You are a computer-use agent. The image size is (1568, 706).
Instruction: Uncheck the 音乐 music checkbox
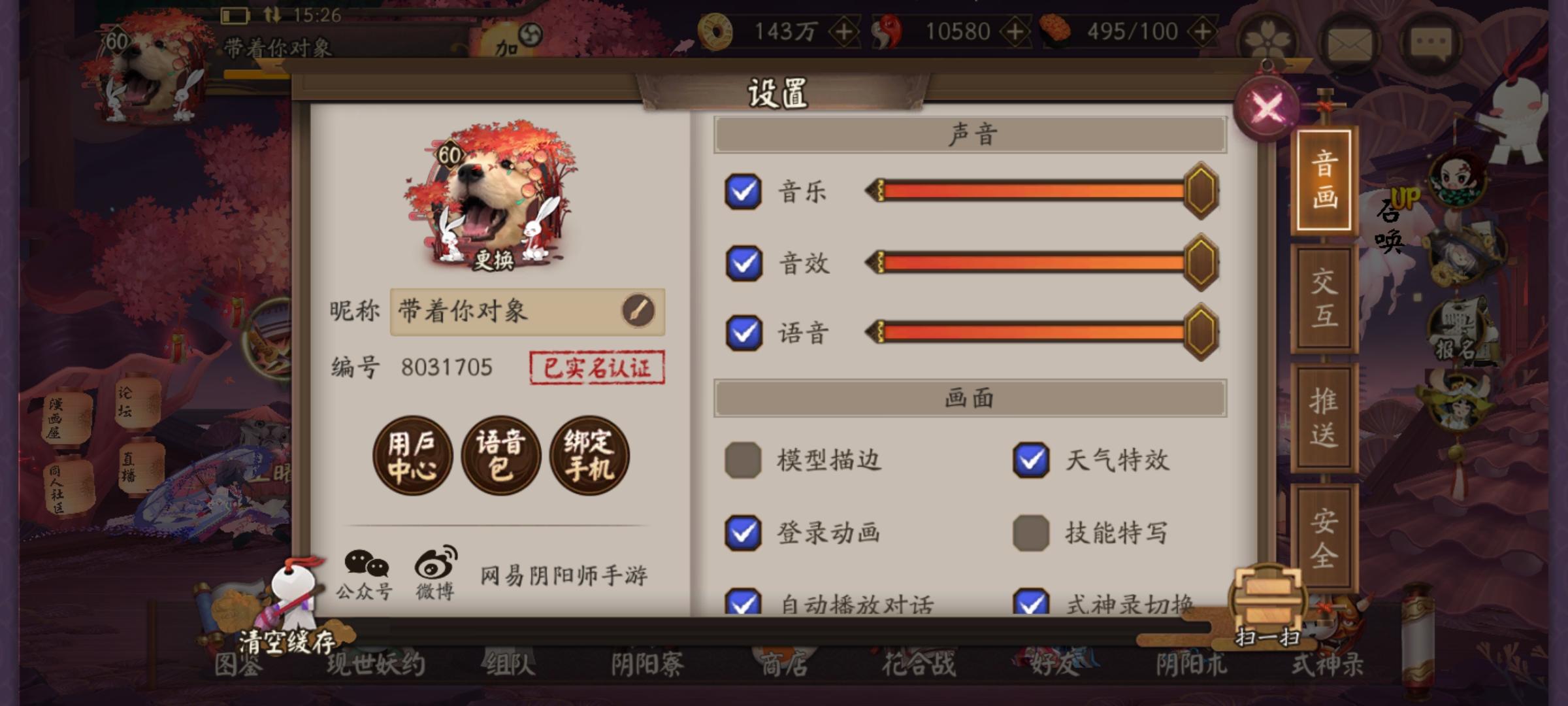click(743, 192)
